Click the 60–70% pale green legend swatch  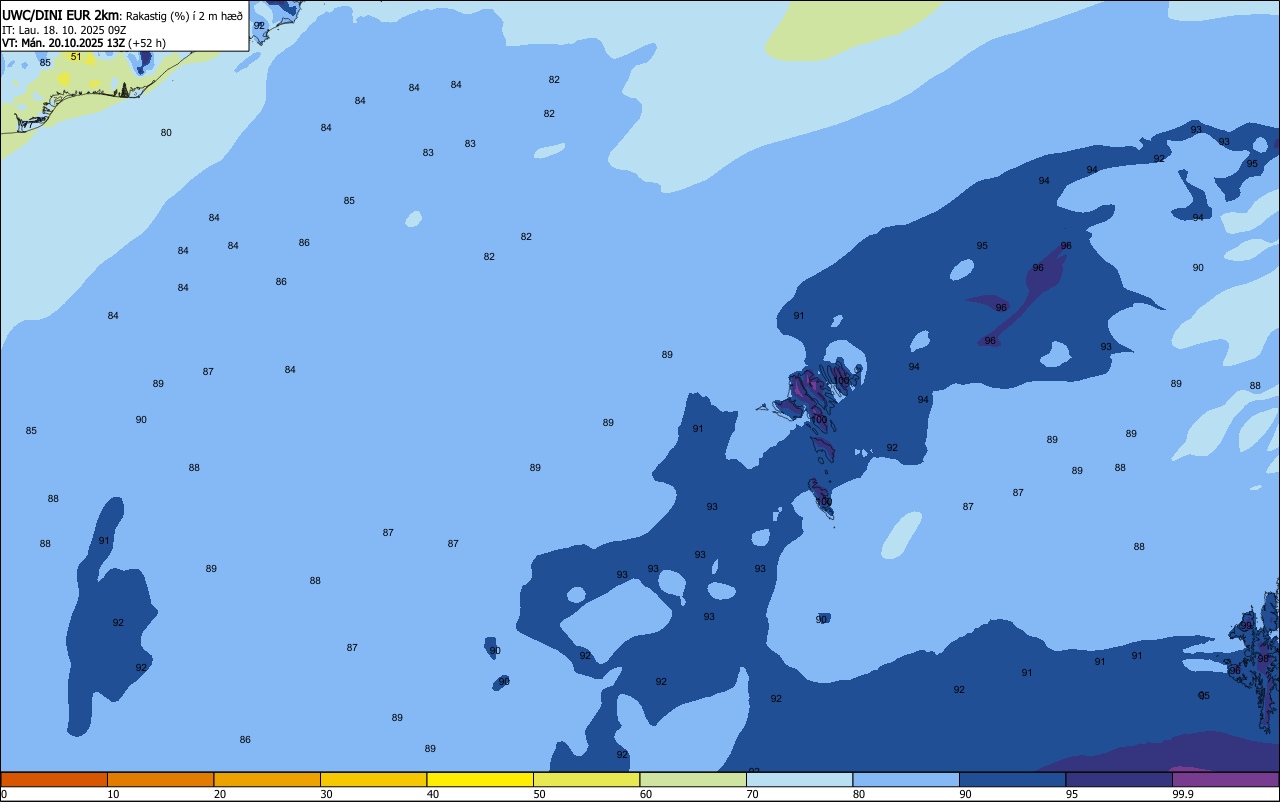(x=693, y=779)
